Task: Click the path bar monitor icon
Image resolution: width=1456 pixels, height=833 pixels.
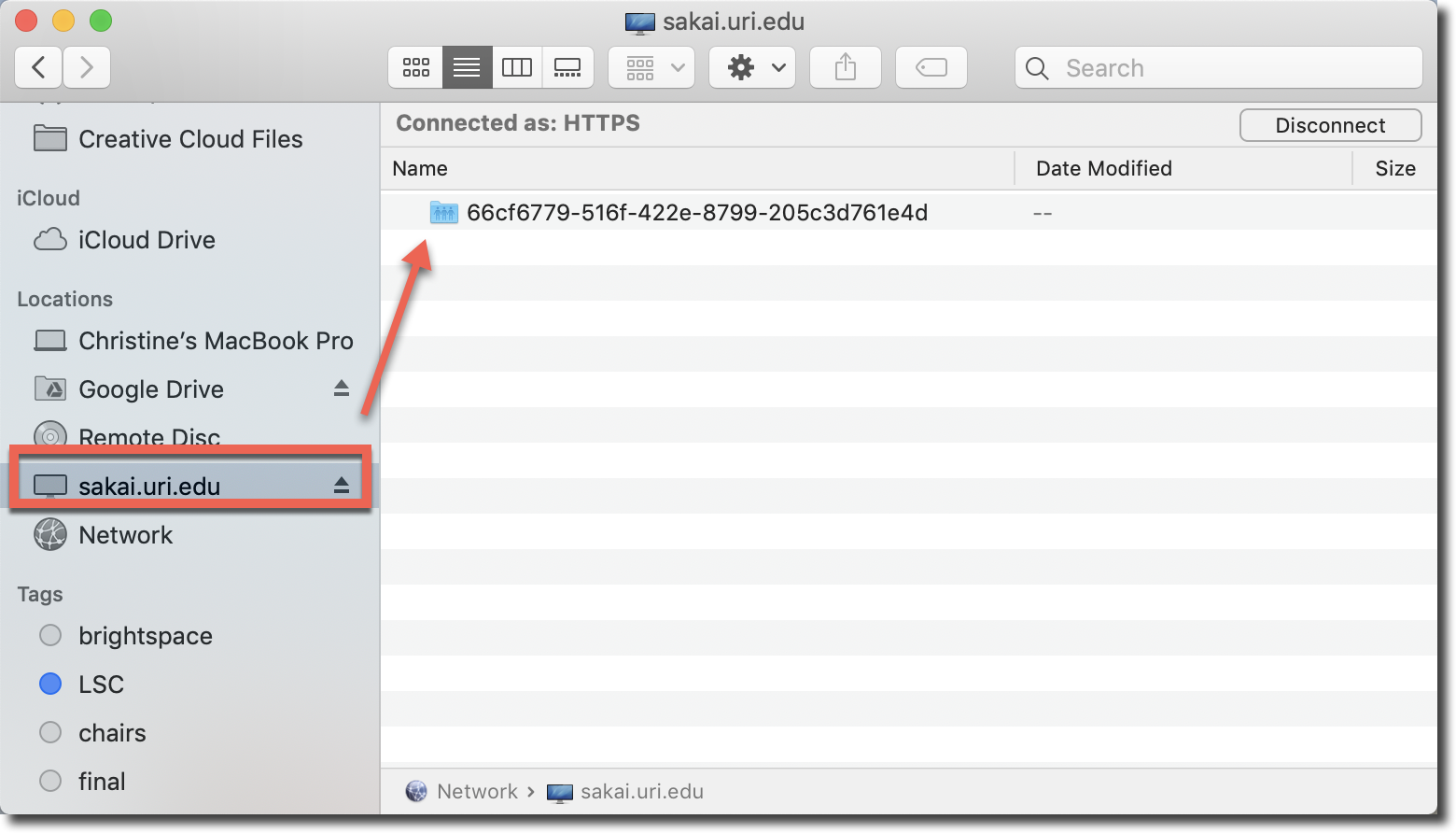Action: point(560,793)
